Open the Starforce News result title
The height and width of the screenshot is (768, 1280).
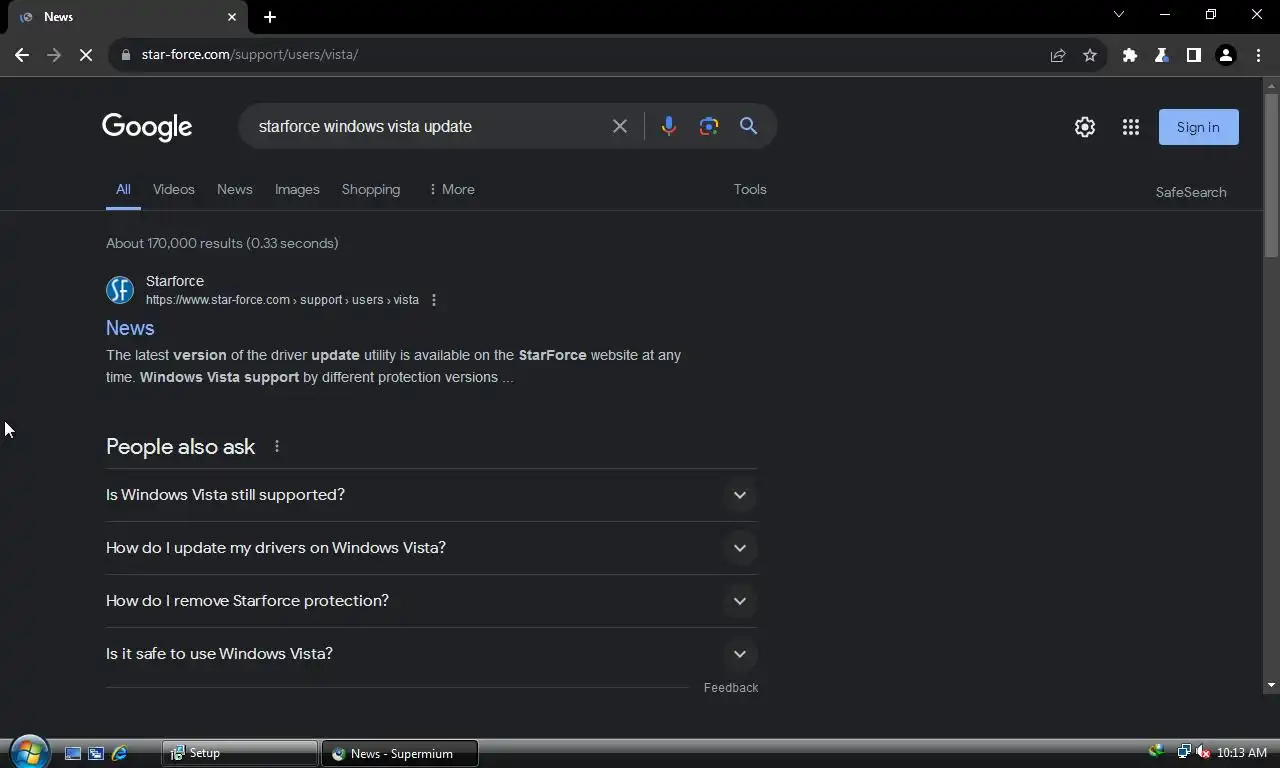click(130, 328)
